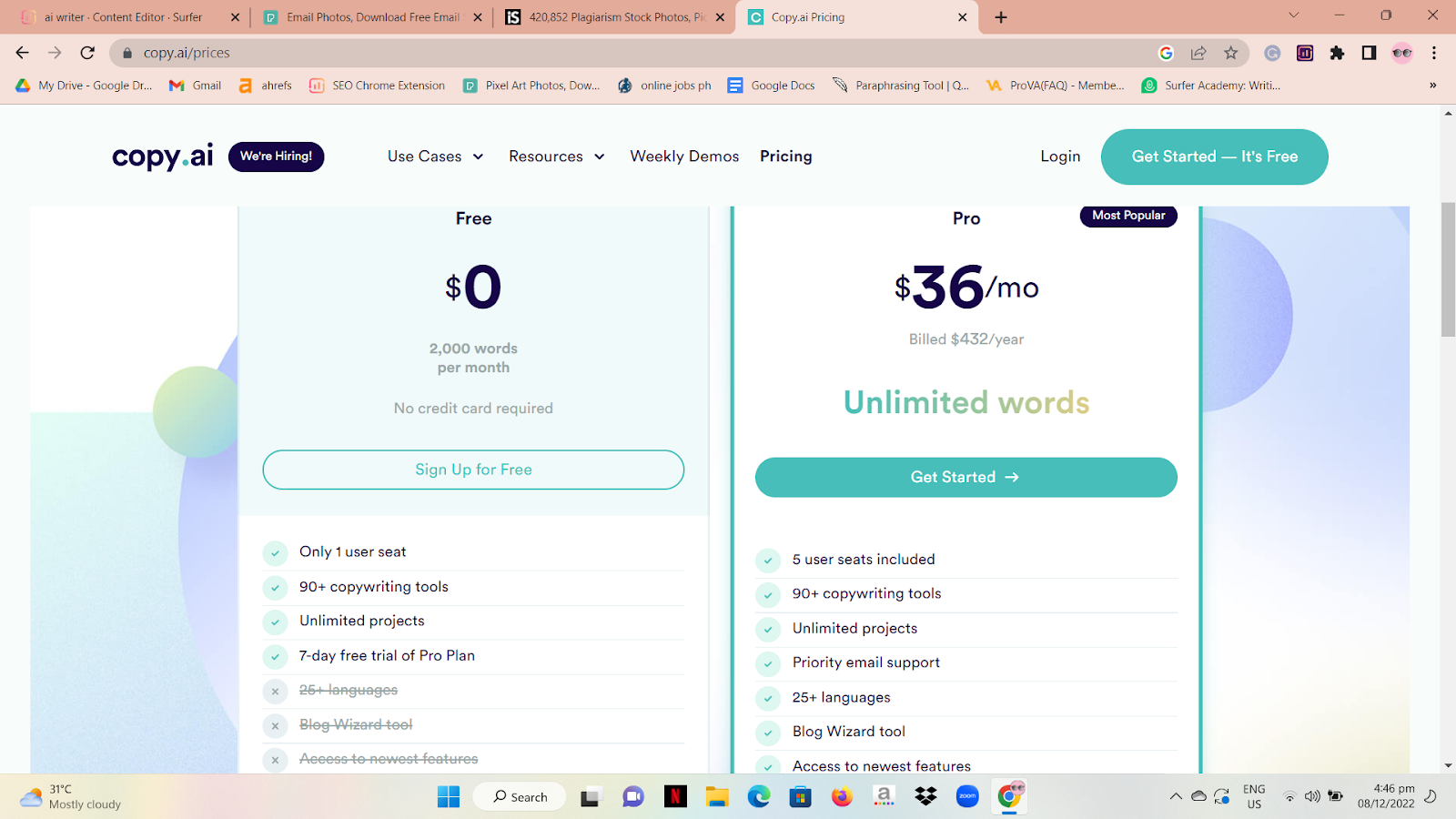Expand the Resources dropdown
Viewport: 1456px width, 819px height.
click(557, 157)
